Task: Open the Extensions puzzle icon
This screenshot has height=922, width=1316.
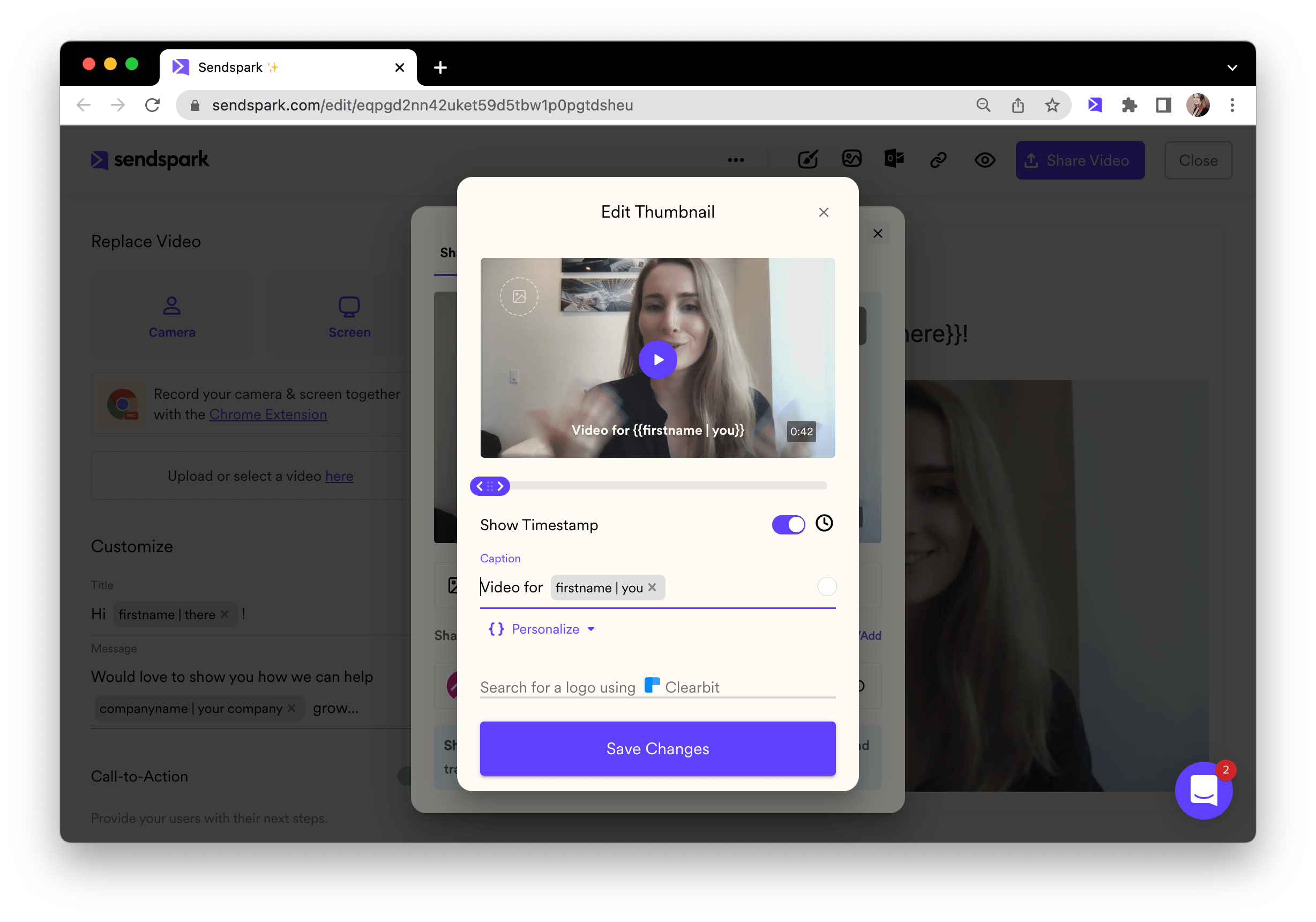Action: tap(1129, 105)
